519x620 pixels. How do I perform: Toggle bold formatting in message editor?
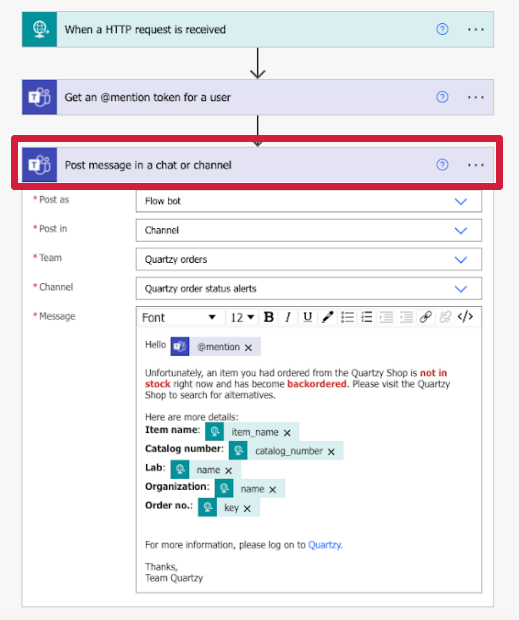(269, 317)
